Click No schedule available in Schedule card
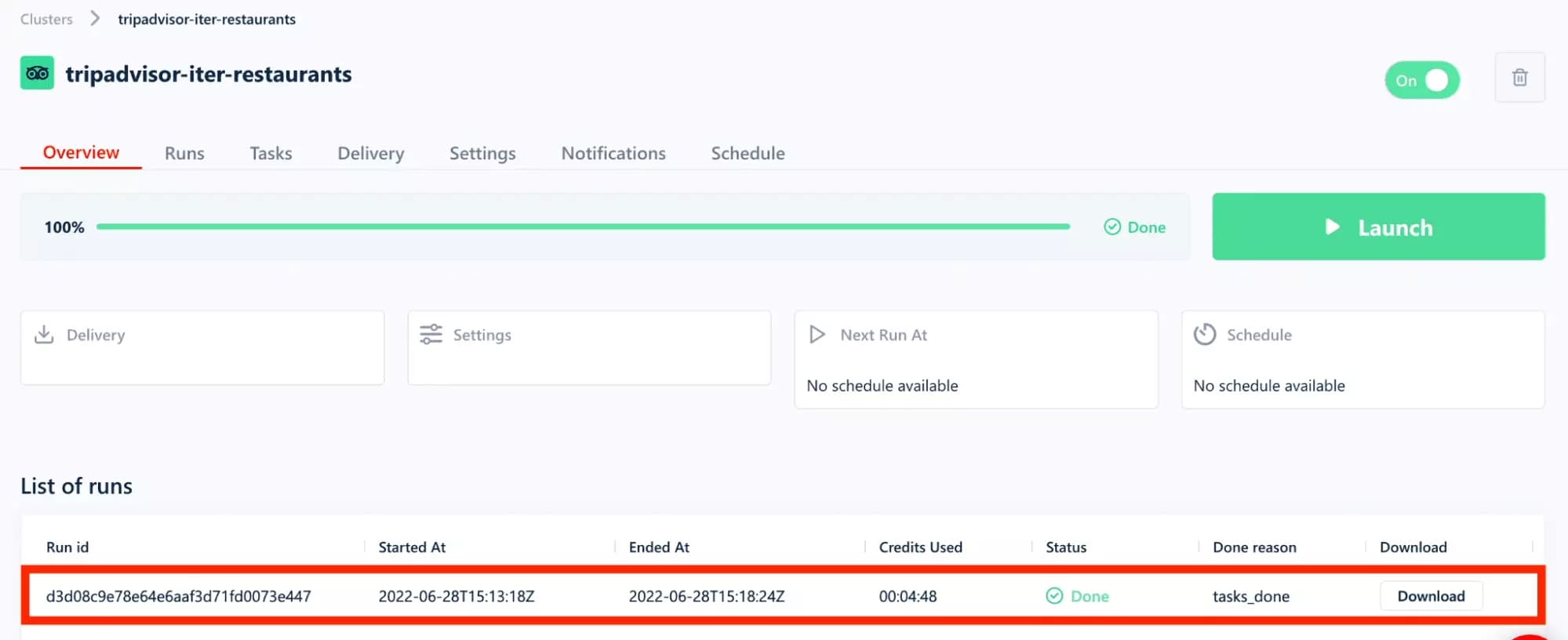The width and height of the screenshot is (1568, 640). pyautogui.click(x=1268, y=386)
